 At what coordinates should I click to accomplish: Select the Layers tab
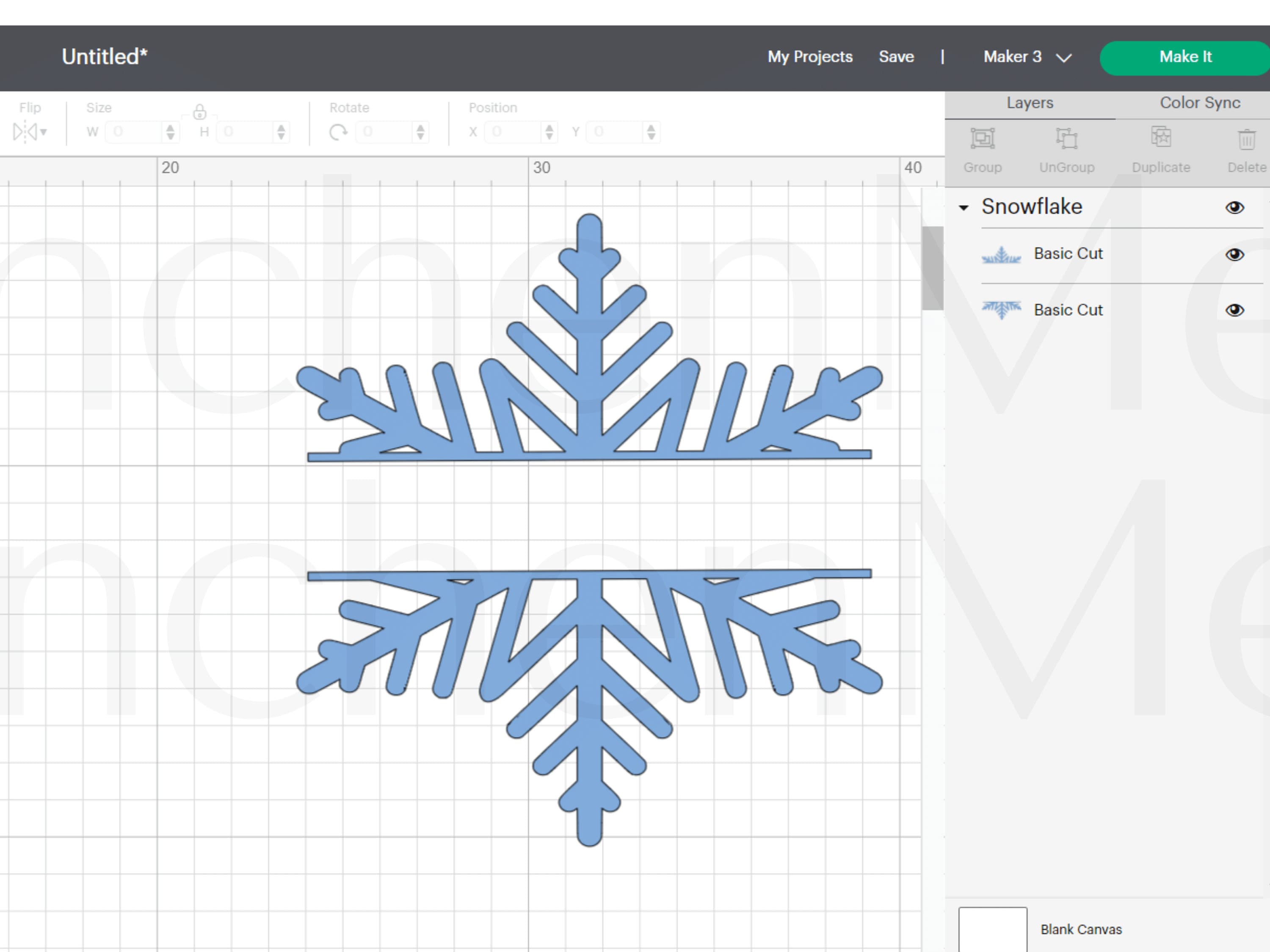point(1030,103)
